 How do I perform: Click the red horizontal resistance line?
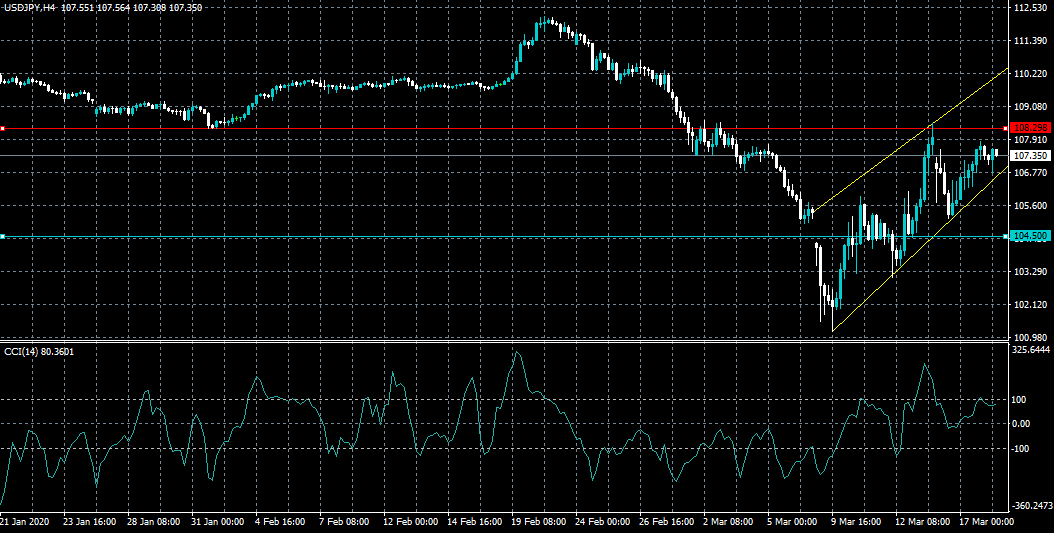[504, 128]
